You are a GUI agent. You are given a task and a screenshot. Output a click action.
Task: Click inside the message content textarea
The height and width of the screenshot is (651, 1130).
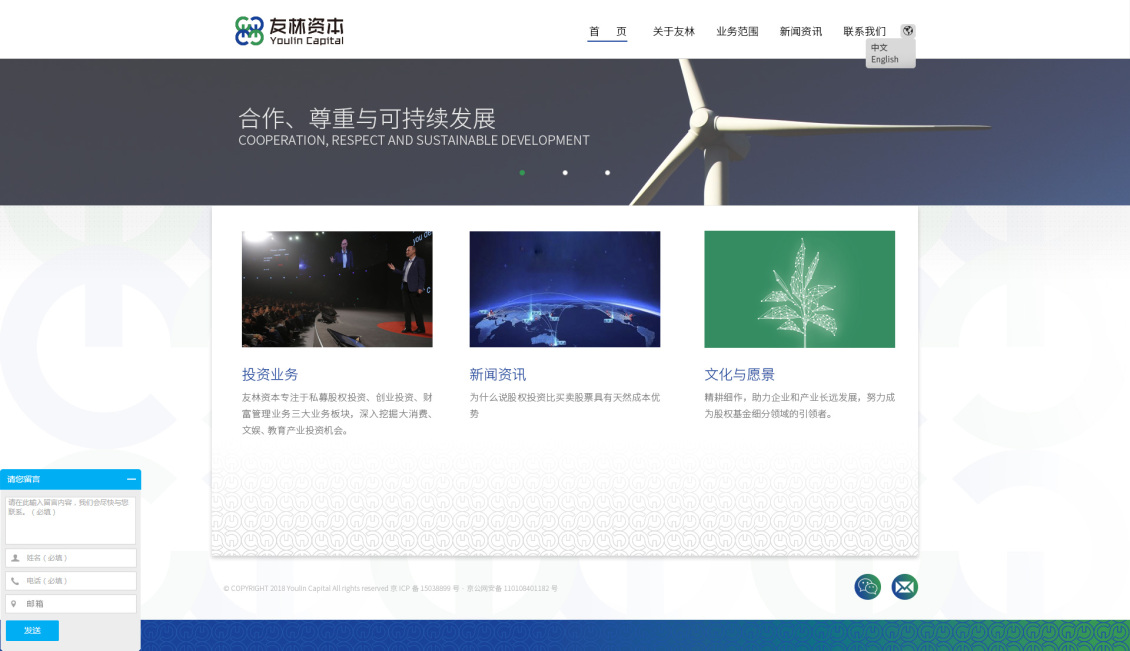pos(70,518)
